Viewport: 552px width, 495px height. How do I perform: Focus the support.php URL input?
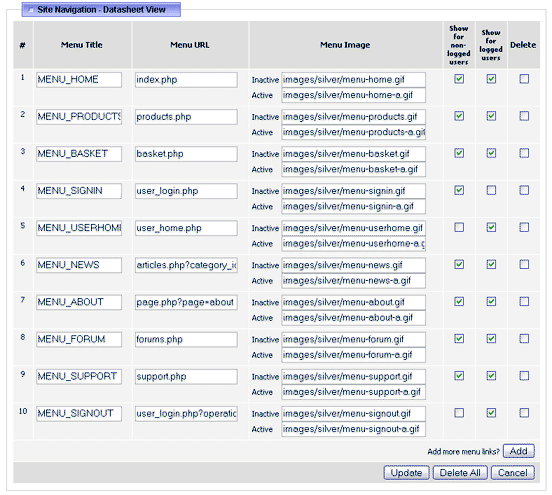[x=186, y=377]
